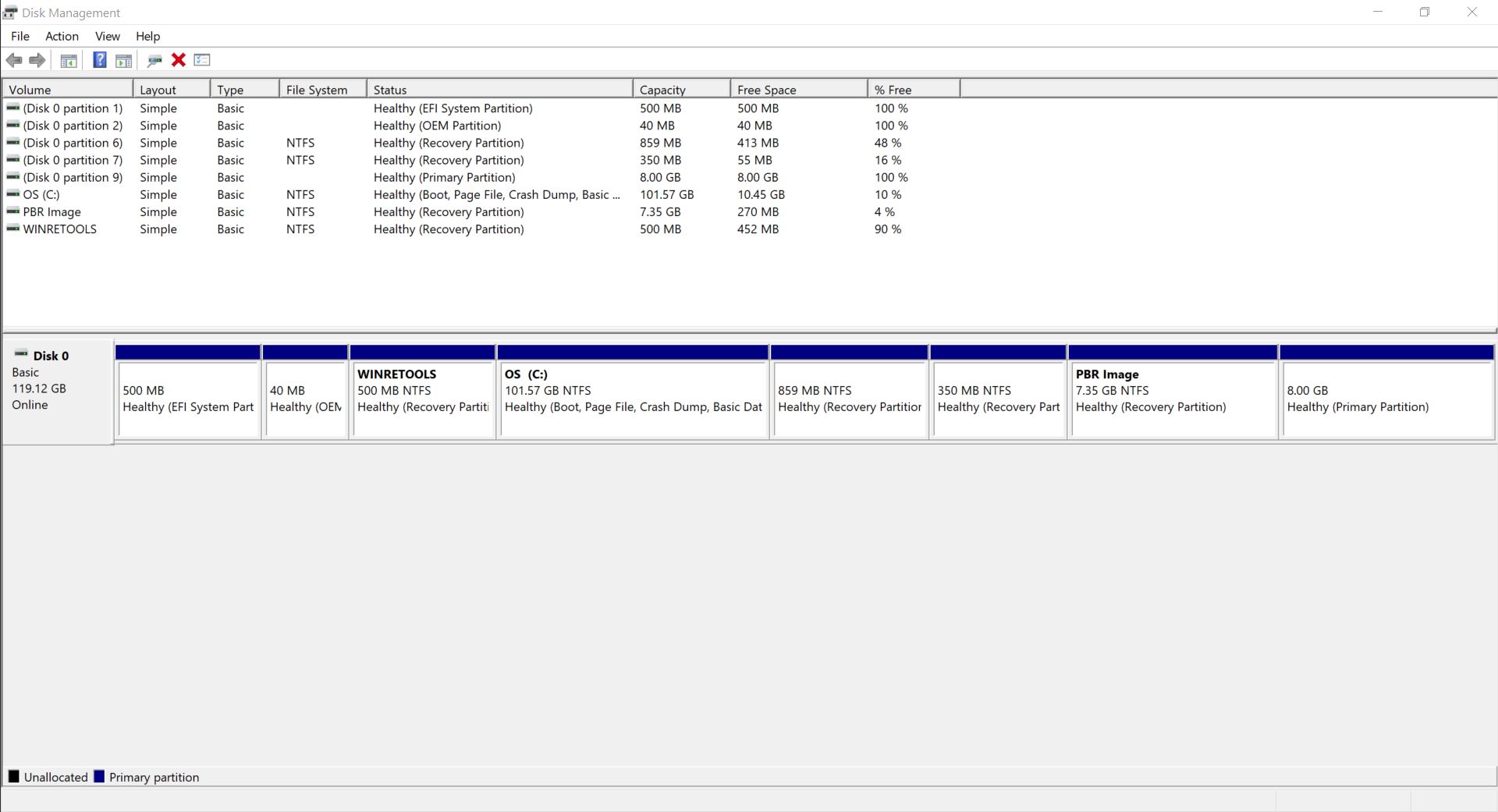This screenshot has width=1498, height=812.
Task: Click the 10.45 GB free space cell
Action: point(761,194)
